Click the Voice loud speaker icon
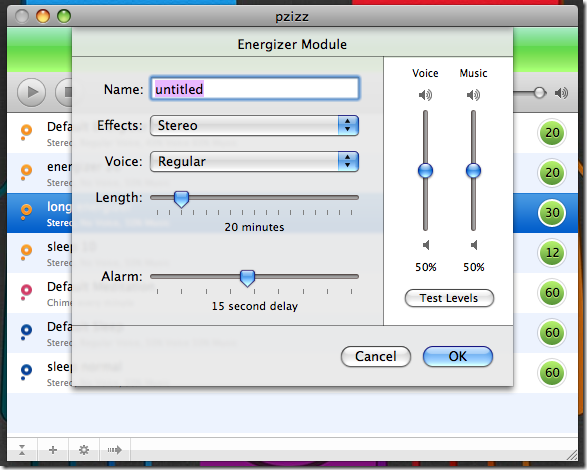587x470 pixels. [x=425, y=95]
